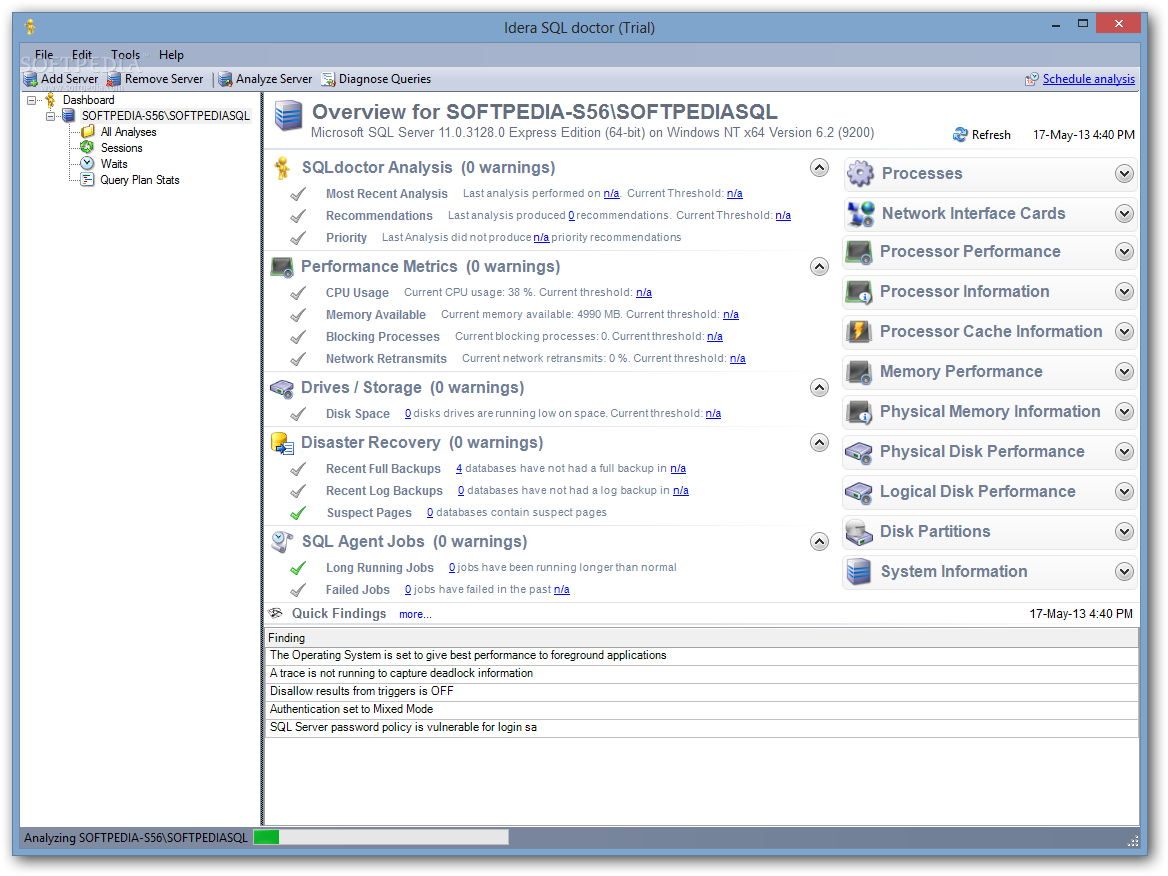The image size is (1168, 876).
Task: Click the SQLdoctor Analysis section icon
Action: (x=282, y=168)
